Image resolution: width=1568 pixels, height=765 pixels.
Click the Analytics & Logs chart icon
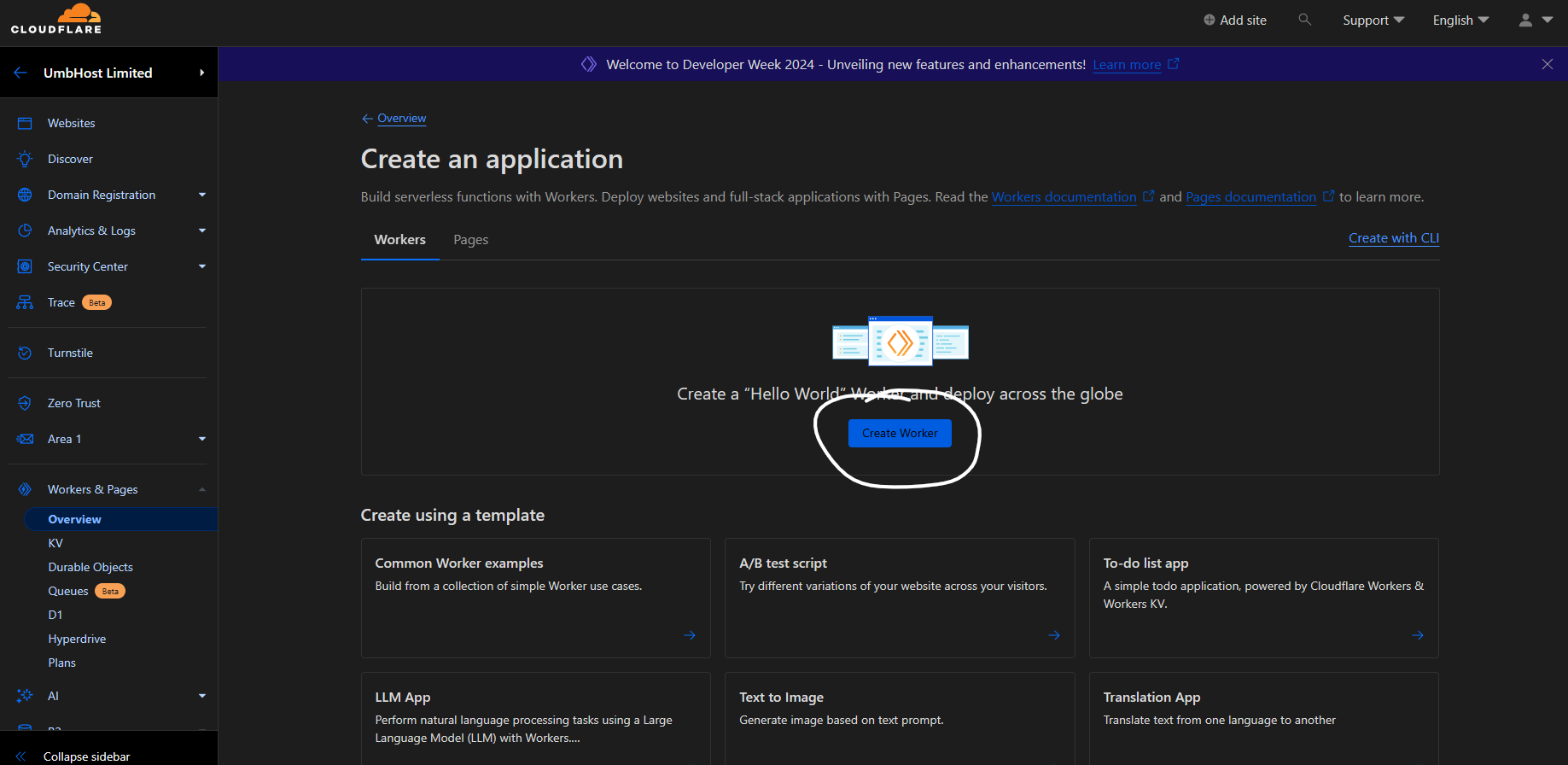tap(25, 231)
